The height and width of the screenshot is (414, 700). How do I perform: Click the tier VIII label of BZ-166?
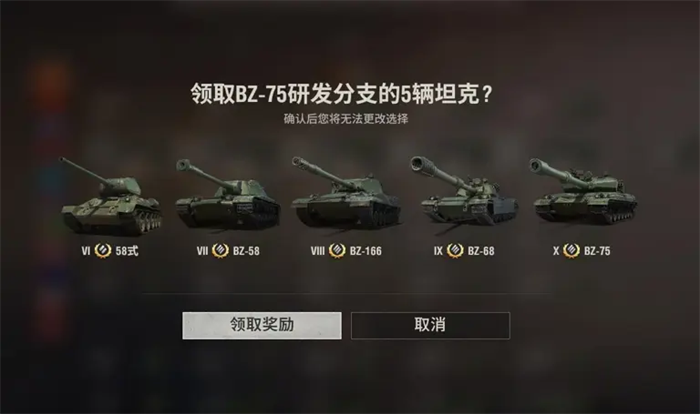[x=317, y=251]
